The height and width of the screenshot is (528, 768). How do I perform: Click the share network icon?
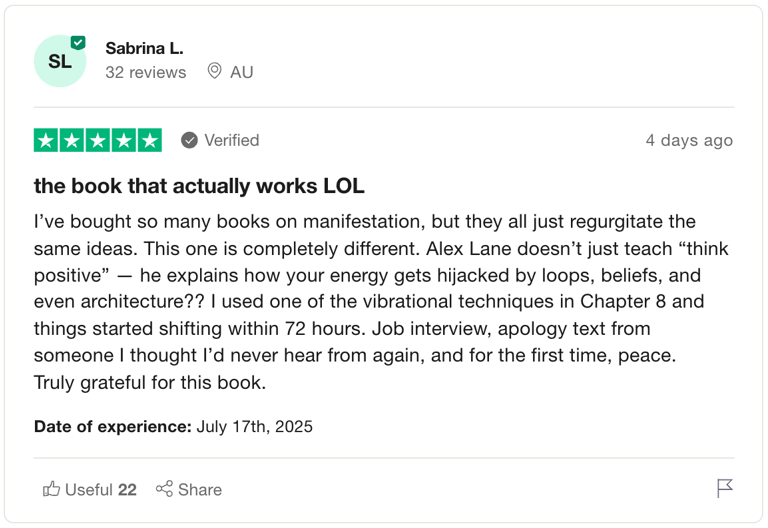[x=164, y=489]
